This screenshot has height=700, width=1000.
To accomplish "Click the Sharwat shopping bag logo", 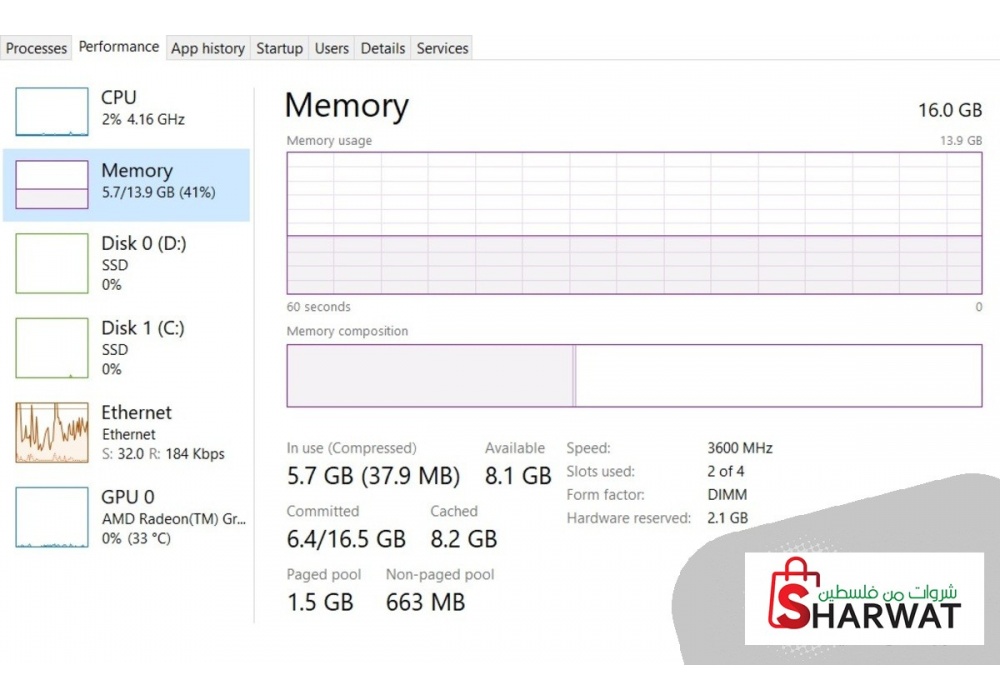I will pos(796,595).
